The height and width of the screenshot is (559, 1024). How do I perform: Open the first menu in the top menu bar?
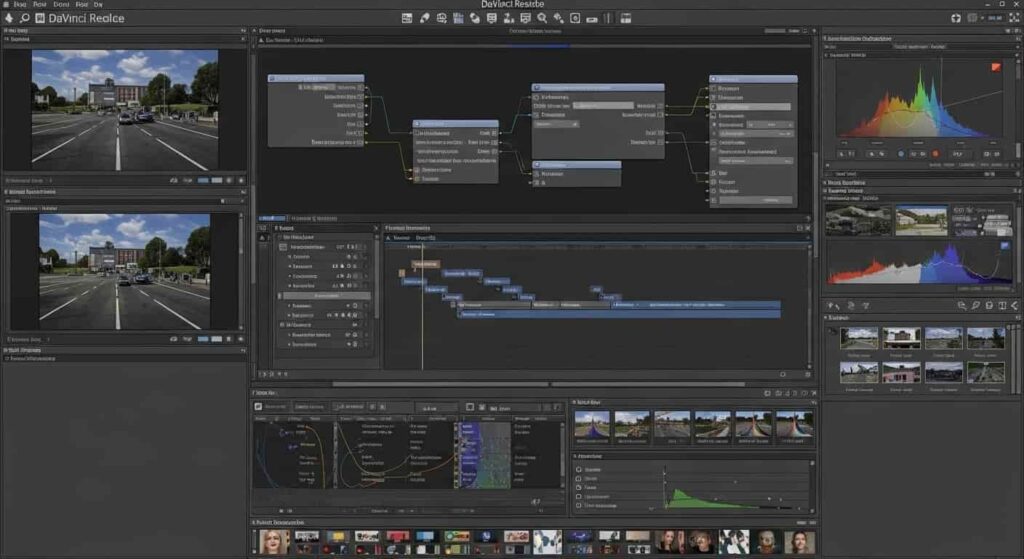(20, 4)
